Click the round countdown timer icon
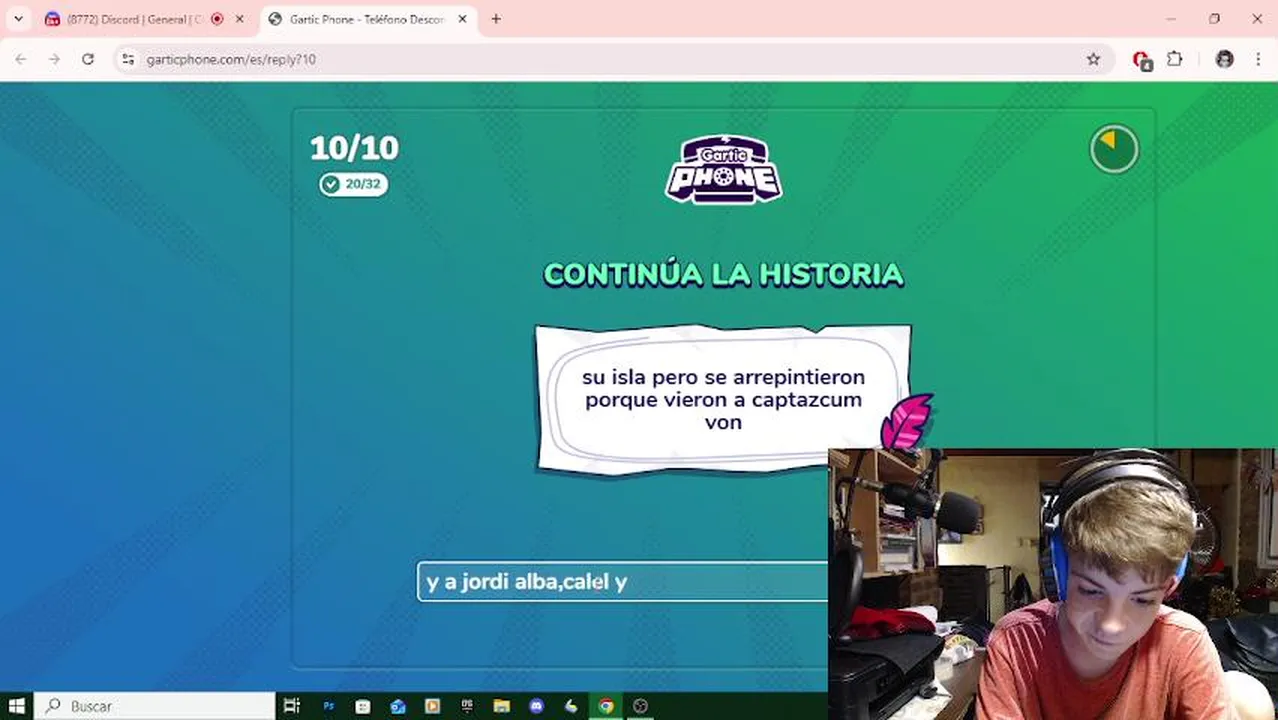The image size is (1278, 720). coord(1114,149)
